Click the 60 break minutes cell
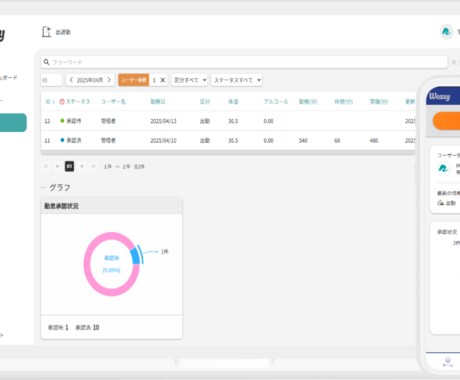Screen dimensions: 460x380 337,140
